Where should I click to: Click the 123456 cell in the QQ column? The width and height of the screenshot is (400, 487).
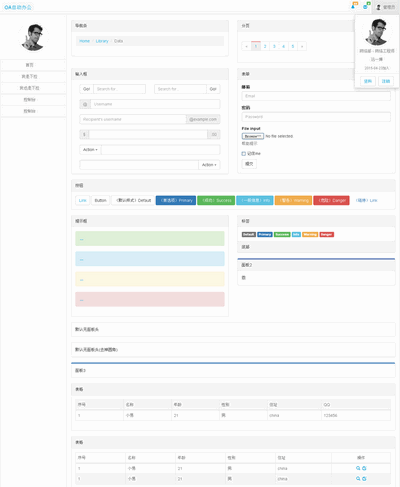click(x=356, y=415)
